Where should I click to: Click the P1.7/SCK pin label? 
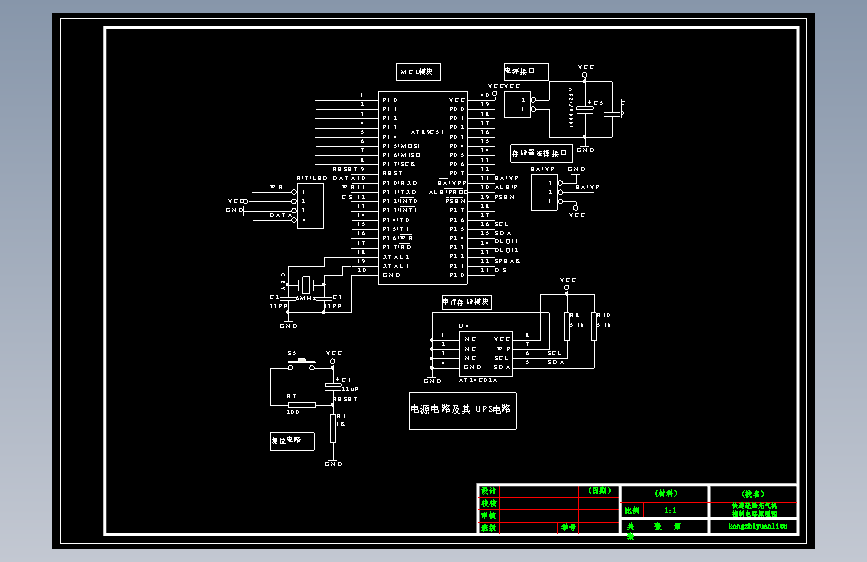[399, 164]
